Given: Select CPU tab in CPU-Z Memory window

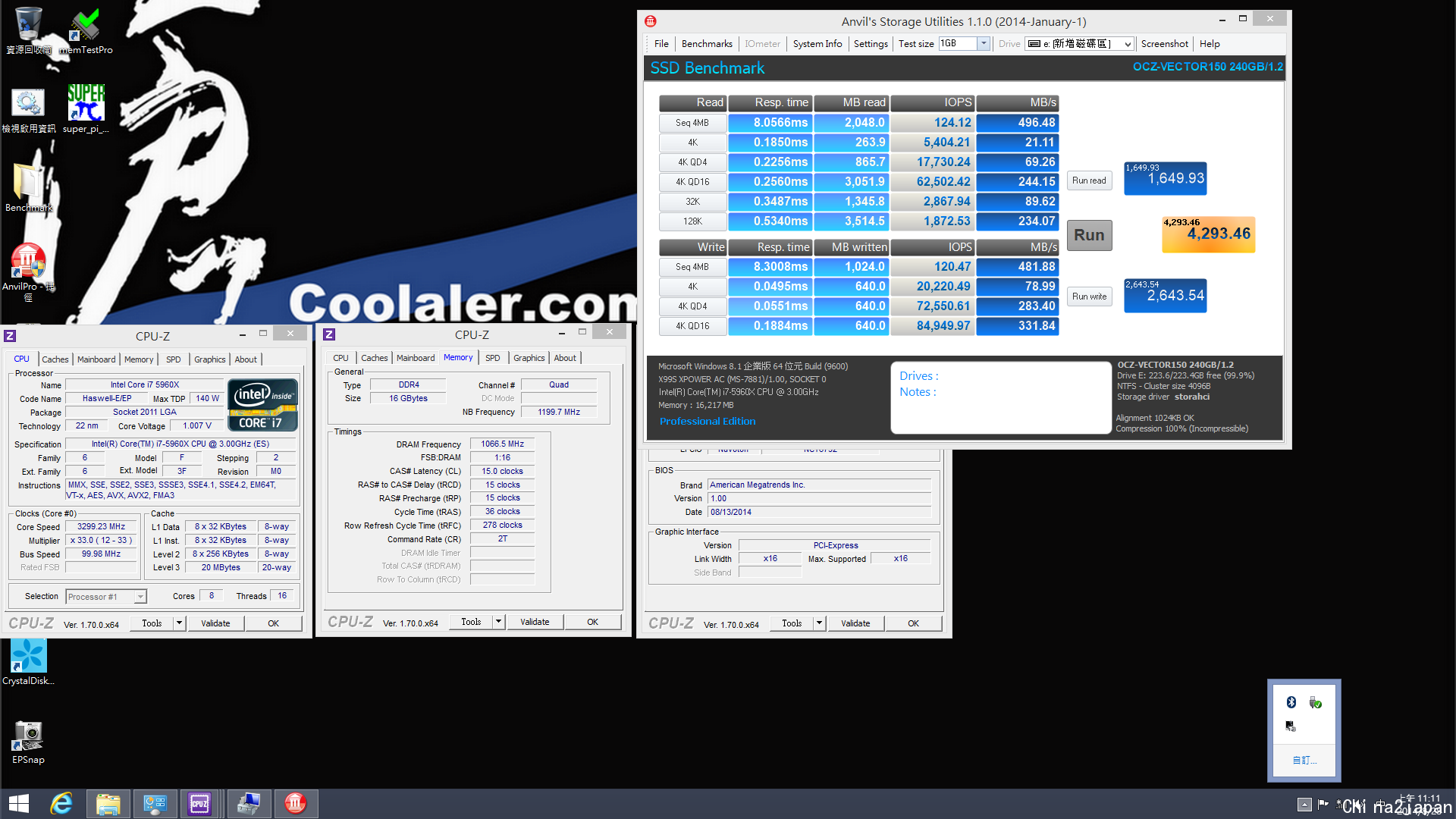Looking at the screenshot, I should [x=341, y=358].
